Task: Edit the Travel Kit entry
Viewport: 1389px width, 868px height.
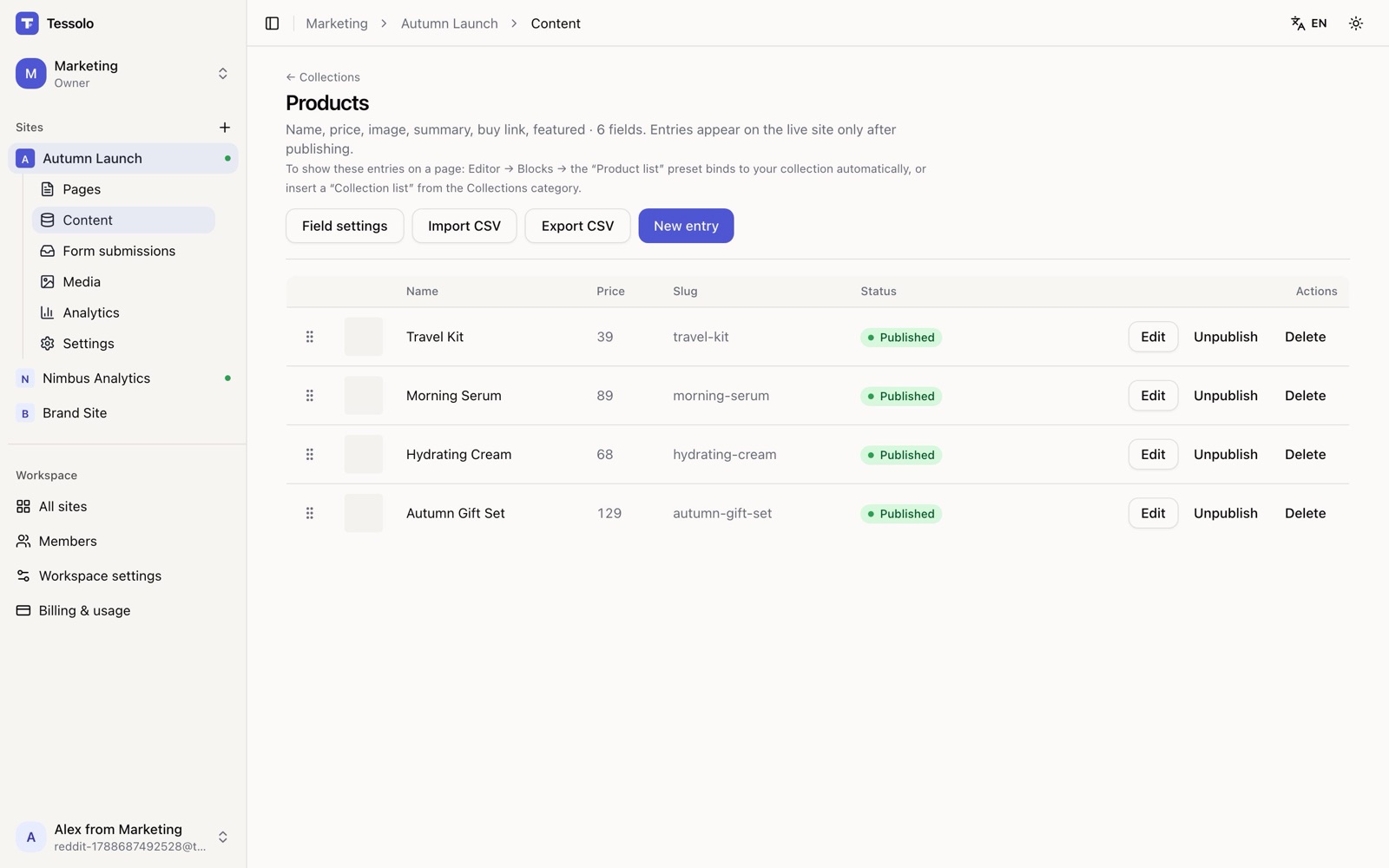Action: [1153, 337]
